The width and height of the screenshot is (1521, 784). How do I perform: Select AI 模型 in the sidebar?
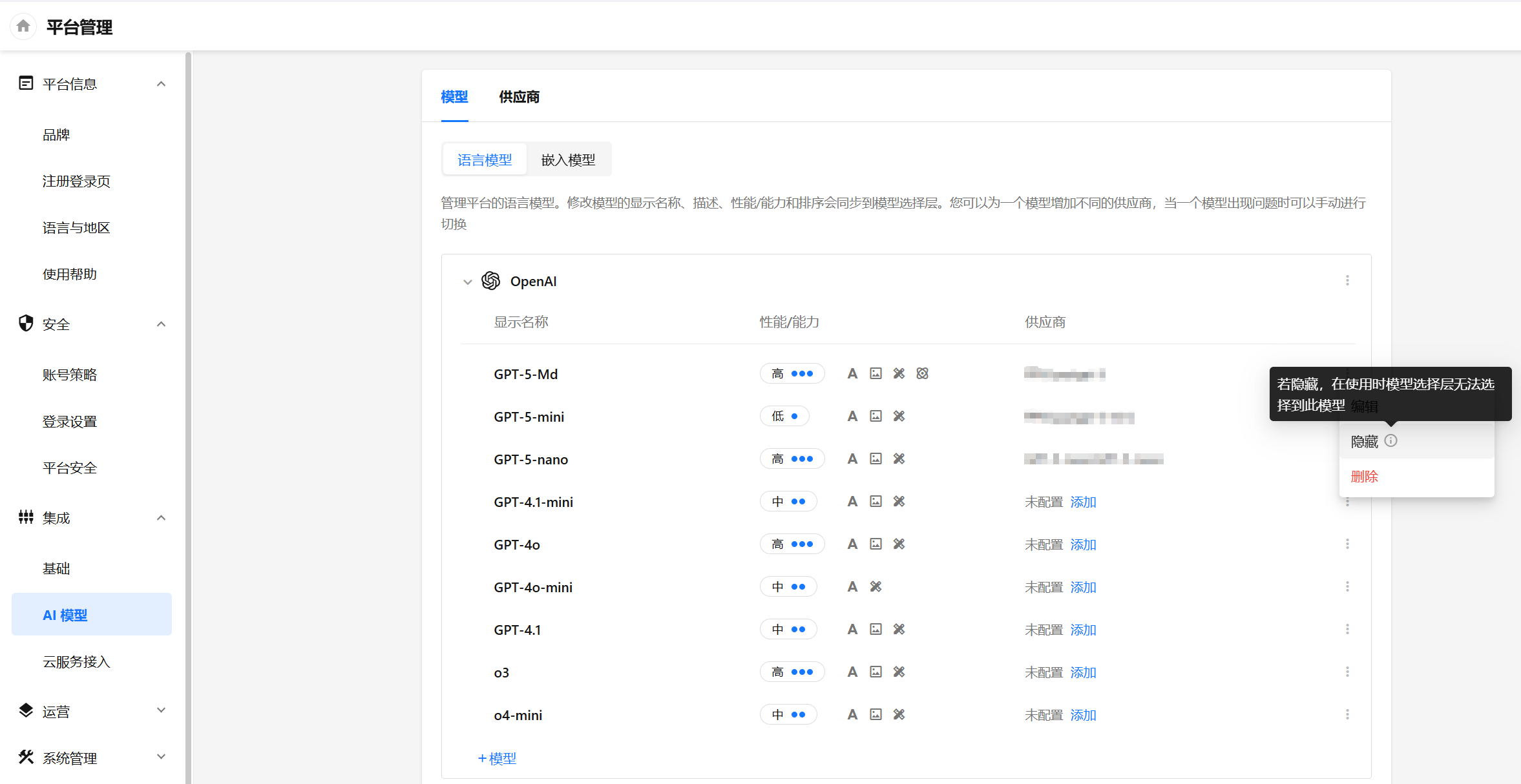(x=92, y=614)
